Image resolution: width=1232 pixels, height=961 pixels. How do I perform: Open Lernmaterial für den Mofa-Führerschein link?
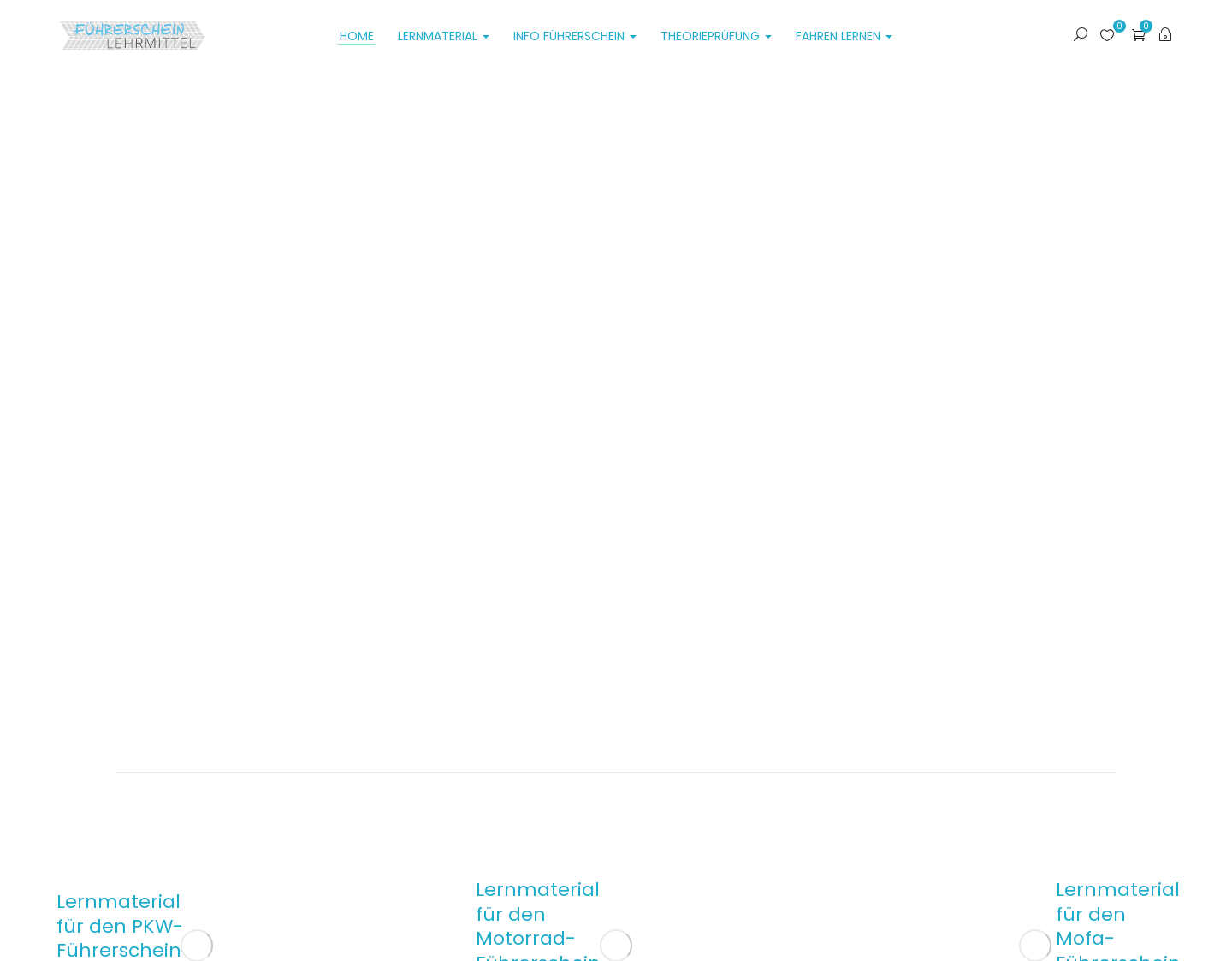point(1117,920)
